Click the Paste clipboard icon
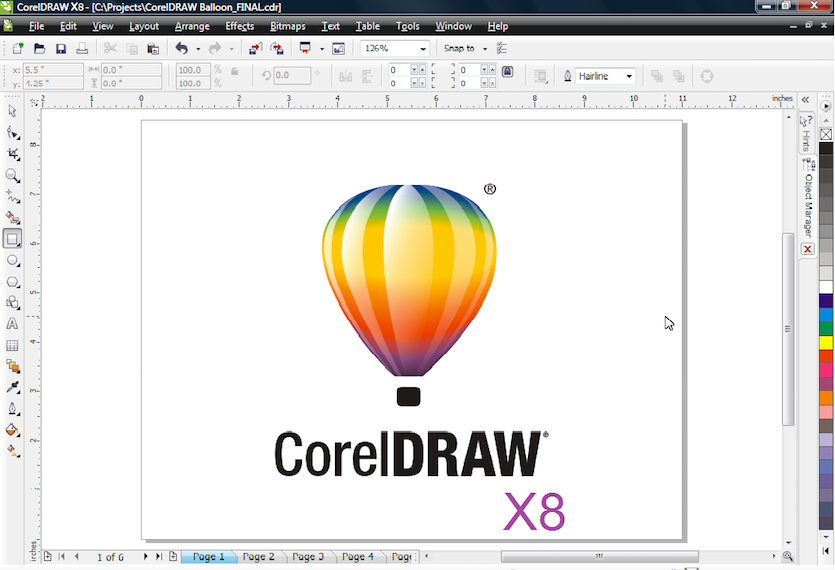835x570 pixels. click(x=153, y=48)
